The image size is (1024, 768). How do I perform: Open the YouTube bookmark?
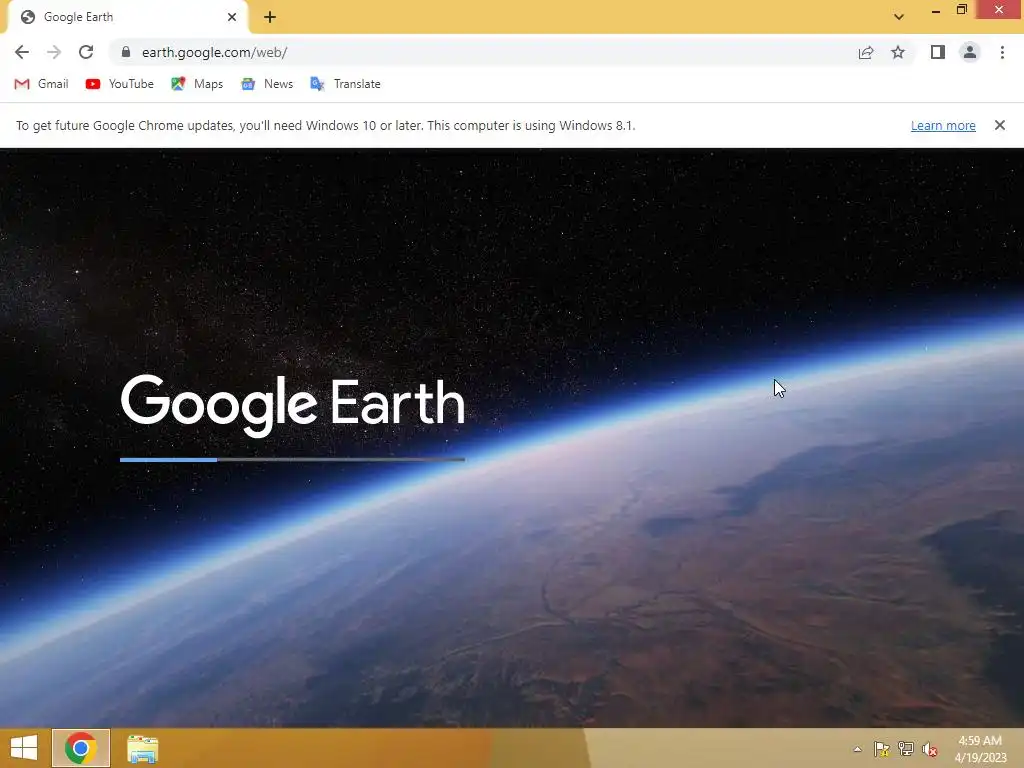(x=120, y=84)
